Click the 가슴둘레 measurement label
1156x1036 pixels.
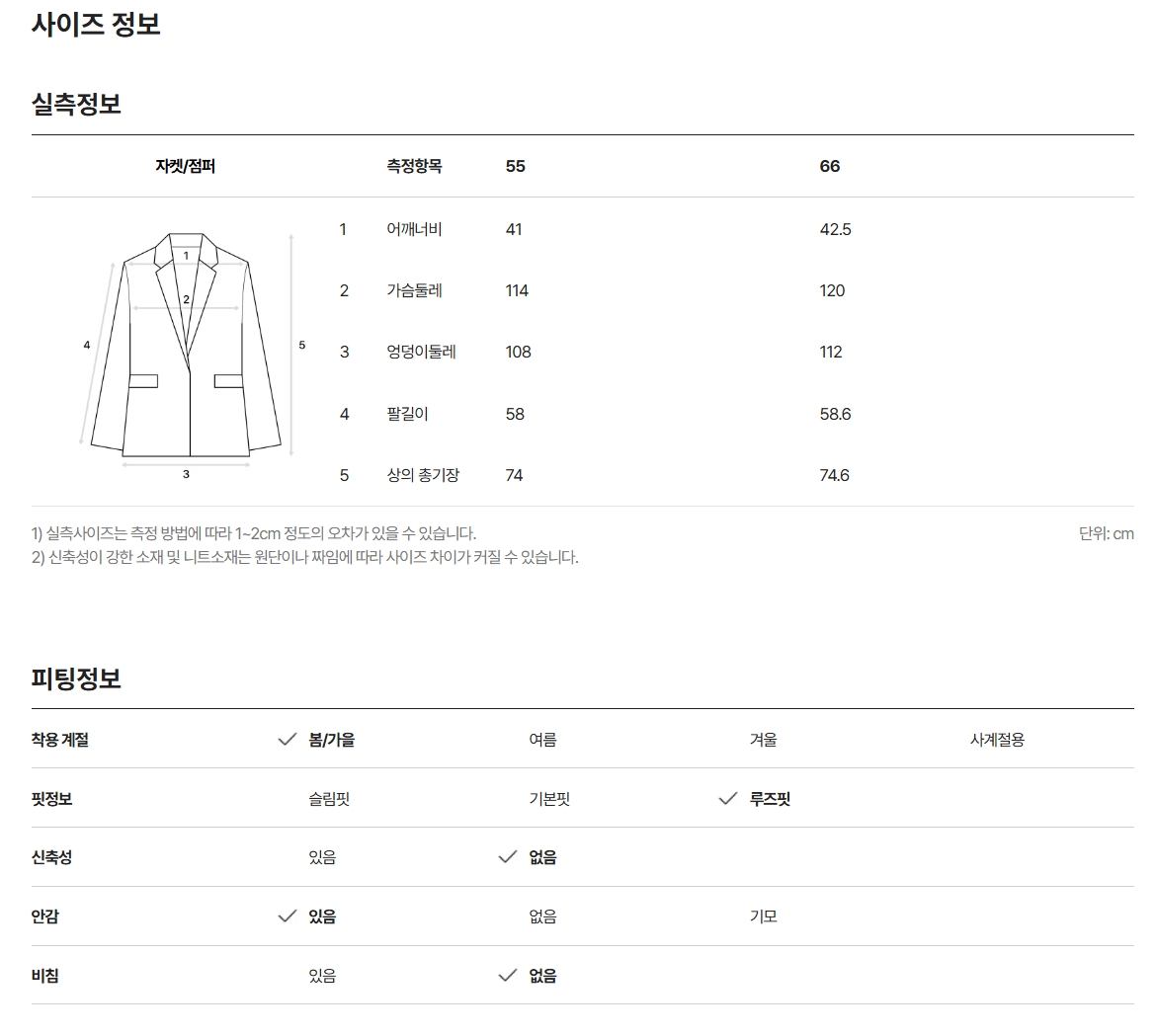[x=414, y=290]
